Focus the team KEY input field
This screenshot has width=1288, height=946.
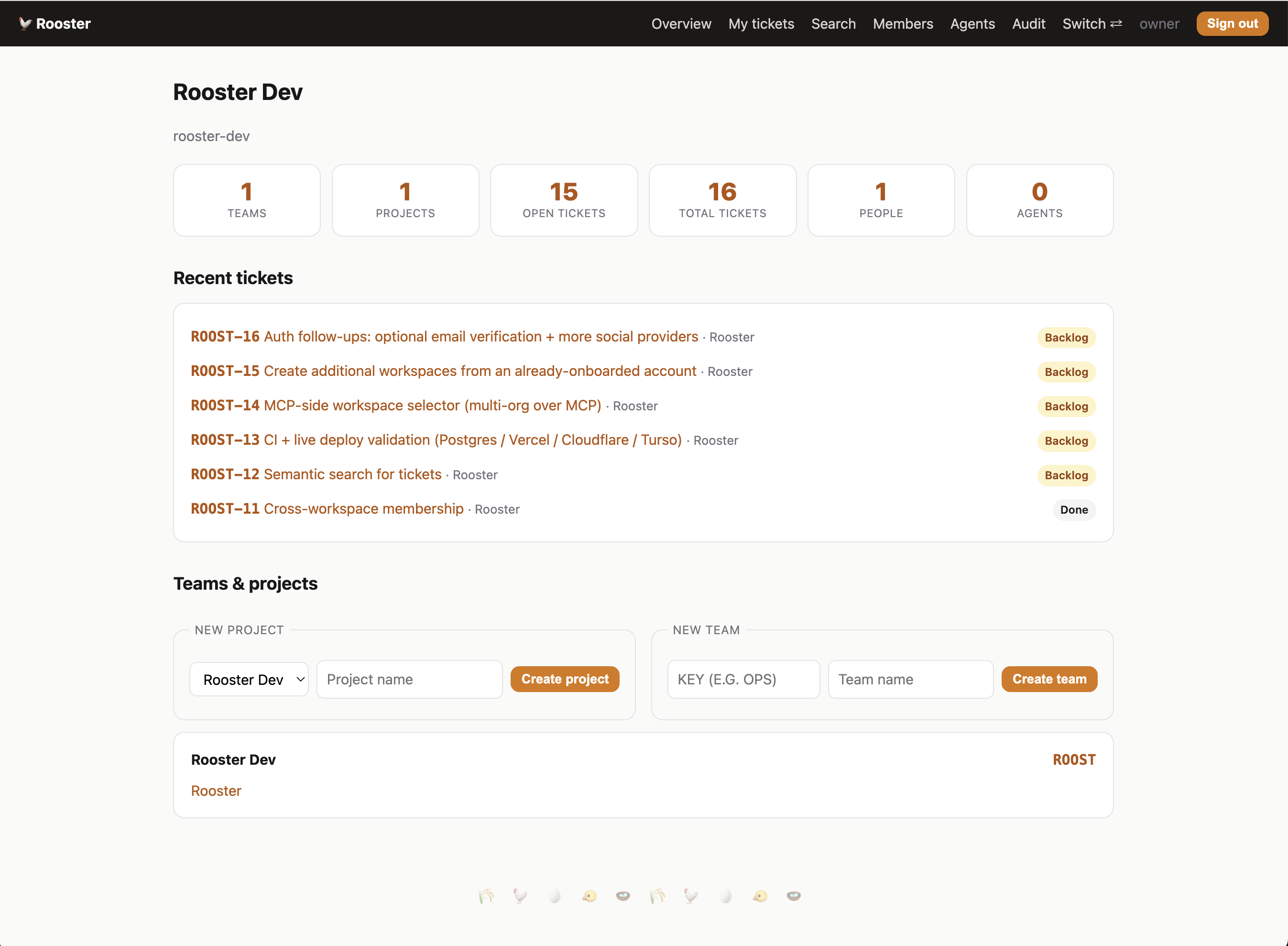tap(743, 679)
